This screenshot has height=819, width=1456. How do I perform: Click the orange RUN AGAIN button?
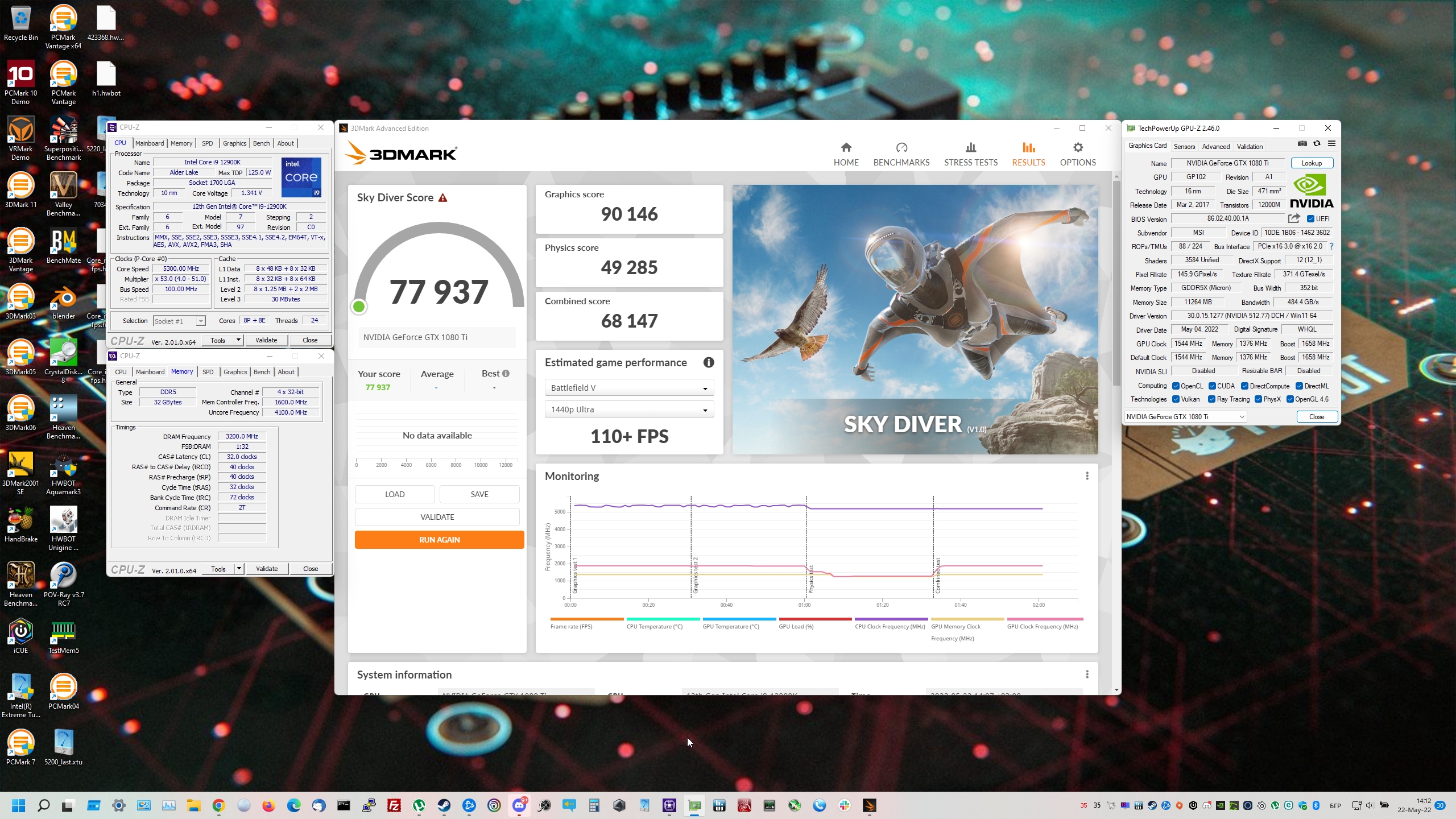coord(439,540)
